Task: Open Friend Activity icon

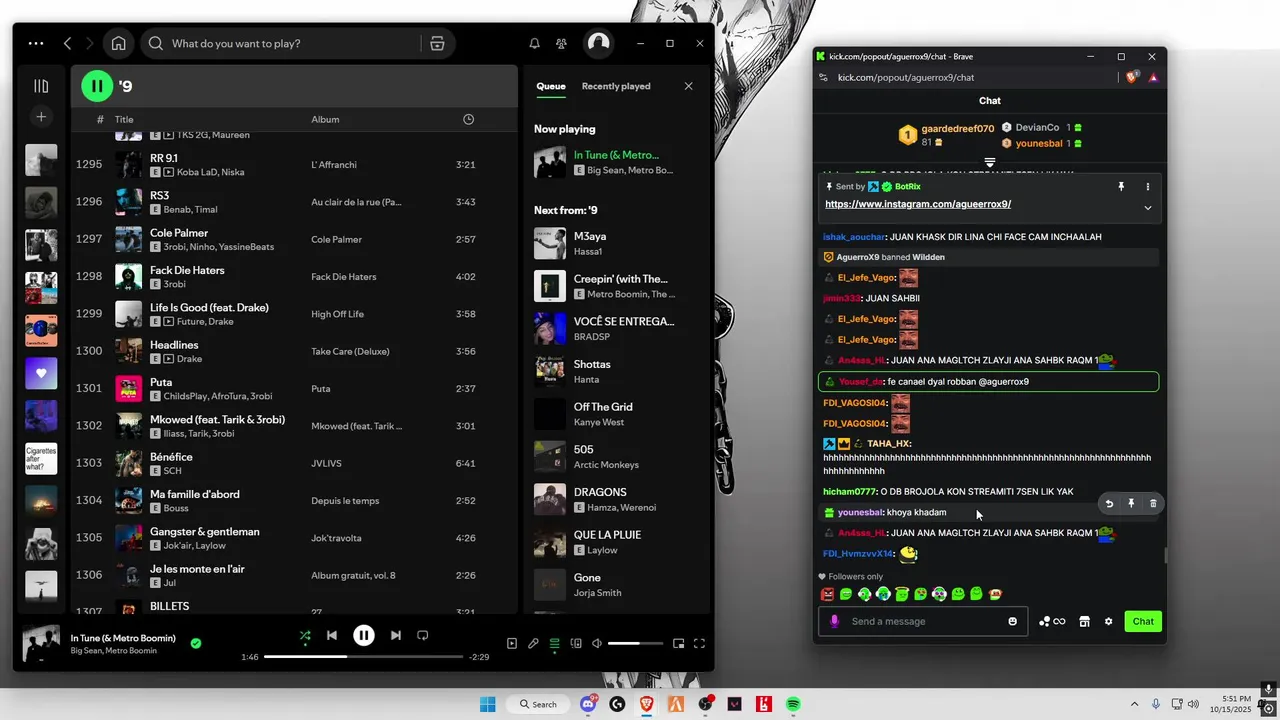Action: tap(561, 43)
